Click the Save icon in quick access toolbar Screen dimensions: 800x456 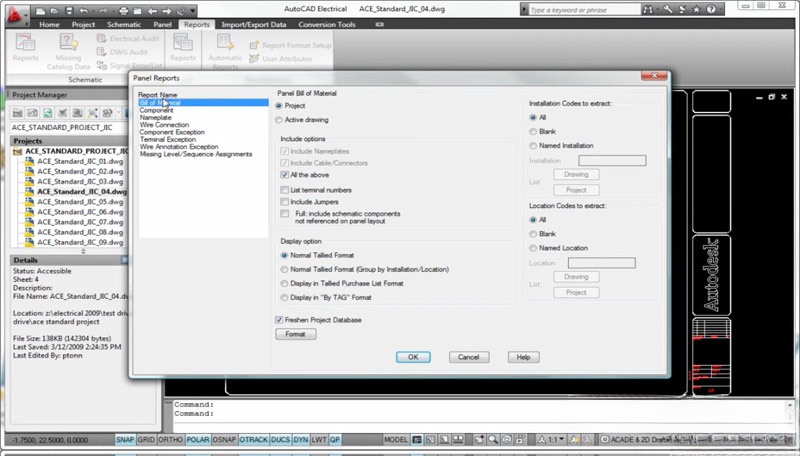[x=69, y=10]
